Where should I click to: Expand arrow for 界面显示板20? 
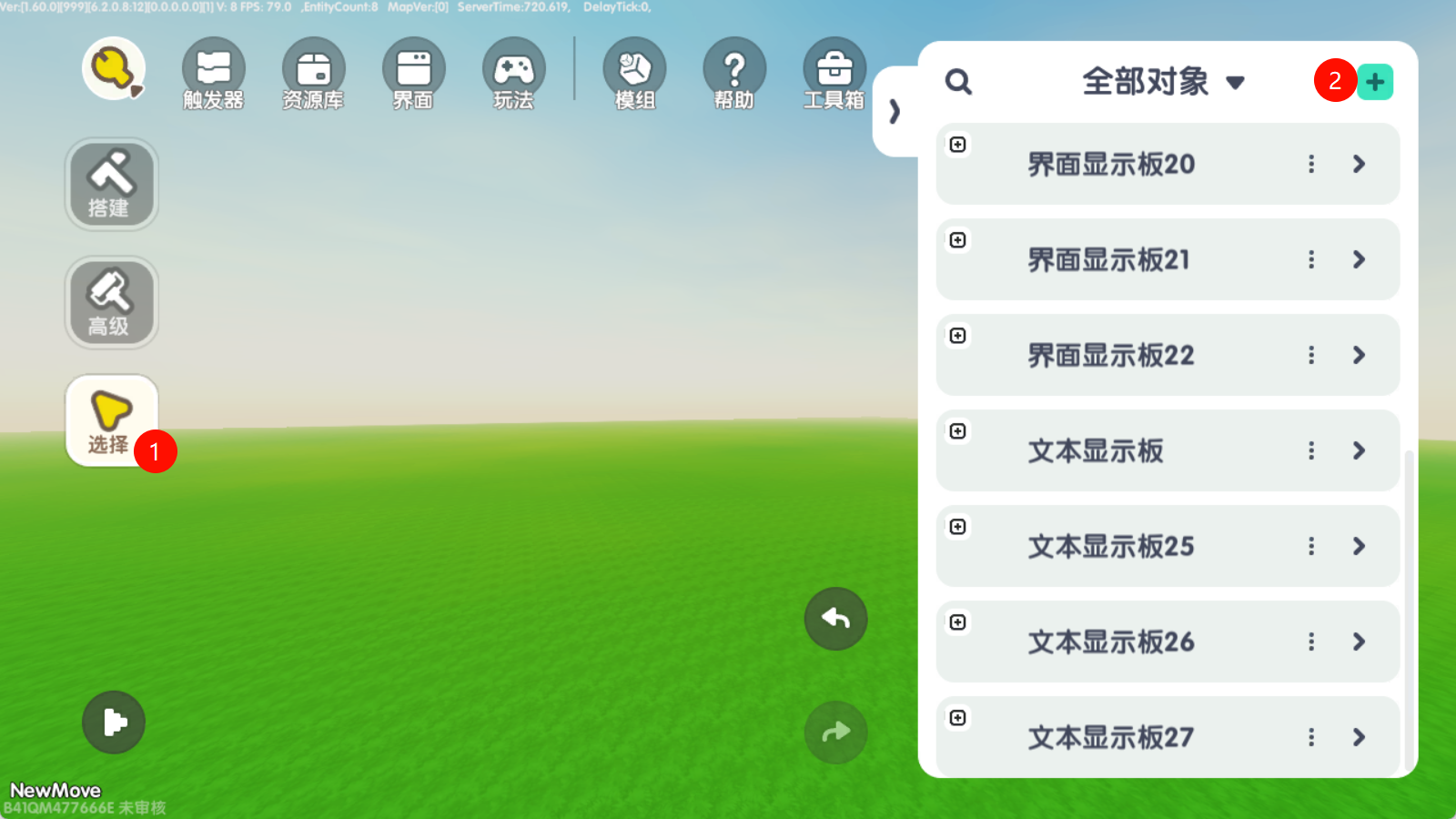(x=1359, y=164)
